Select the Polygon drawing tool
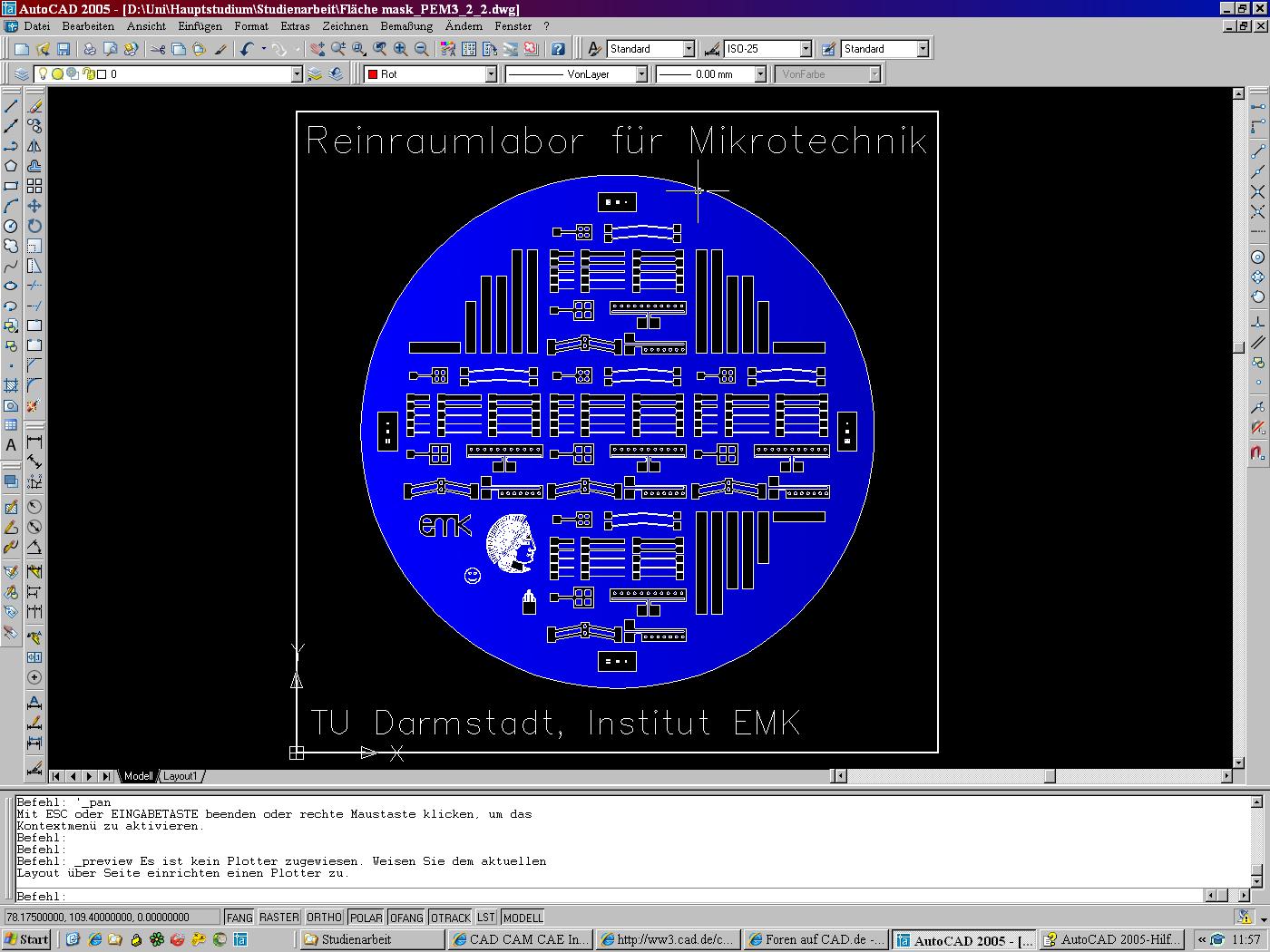 click(11, 166)
